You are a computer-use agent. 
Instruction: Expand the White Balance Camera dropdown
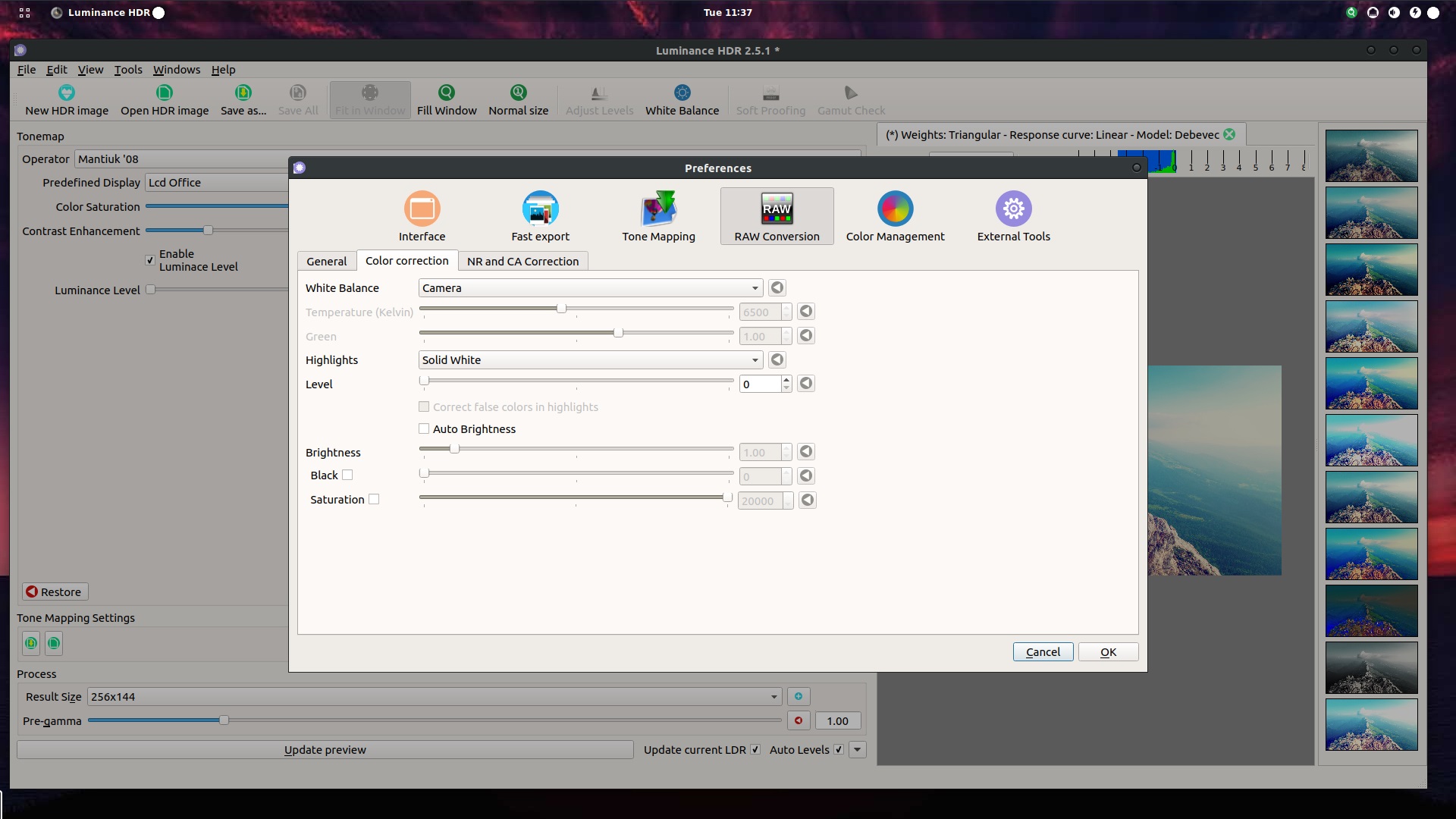click(590, 288)
